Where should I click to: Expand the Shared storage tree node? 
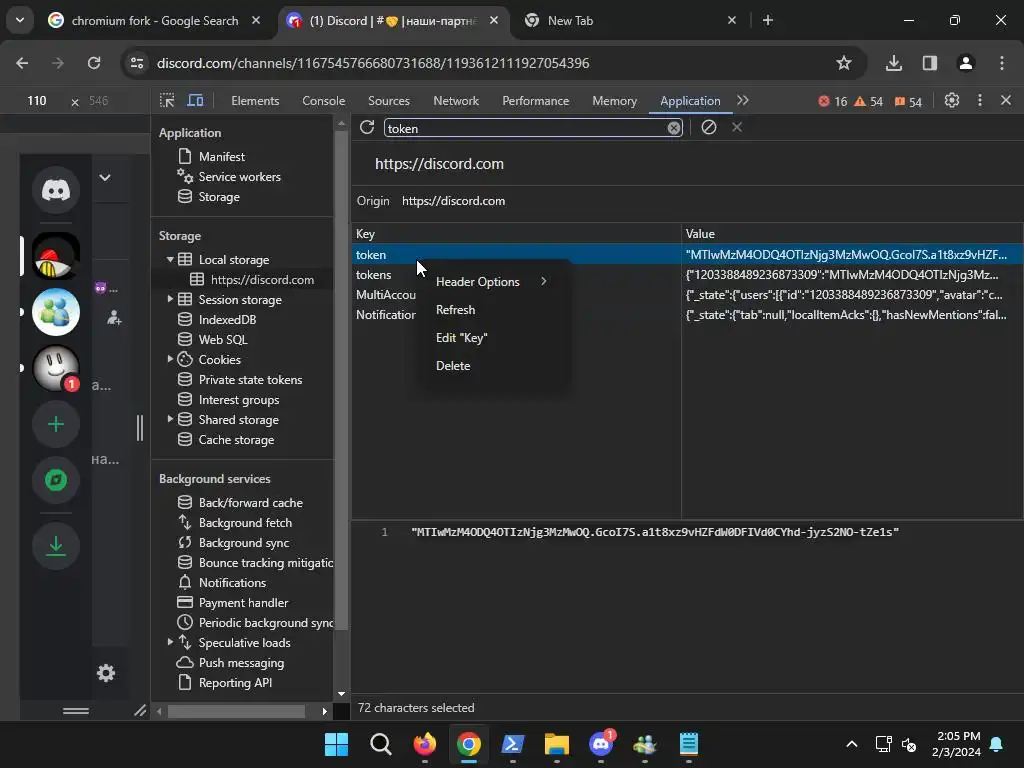click(170, 419)
